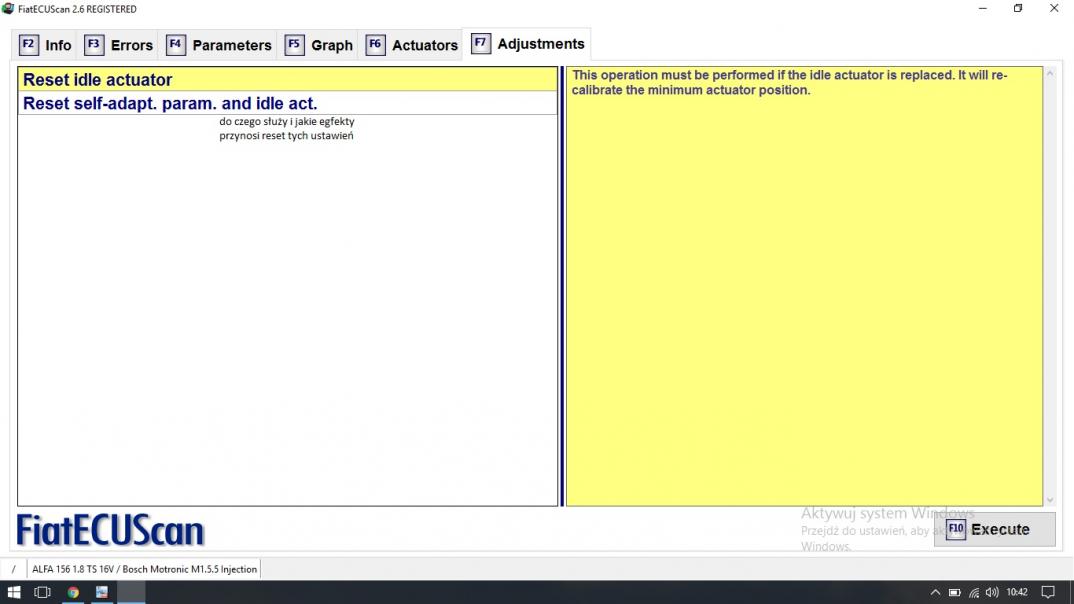Image resolution: width=1074 pixels, height=604 pixels.
Task: Select Reset self-adapt. param. and idle act.
Action: pos(288,103)
